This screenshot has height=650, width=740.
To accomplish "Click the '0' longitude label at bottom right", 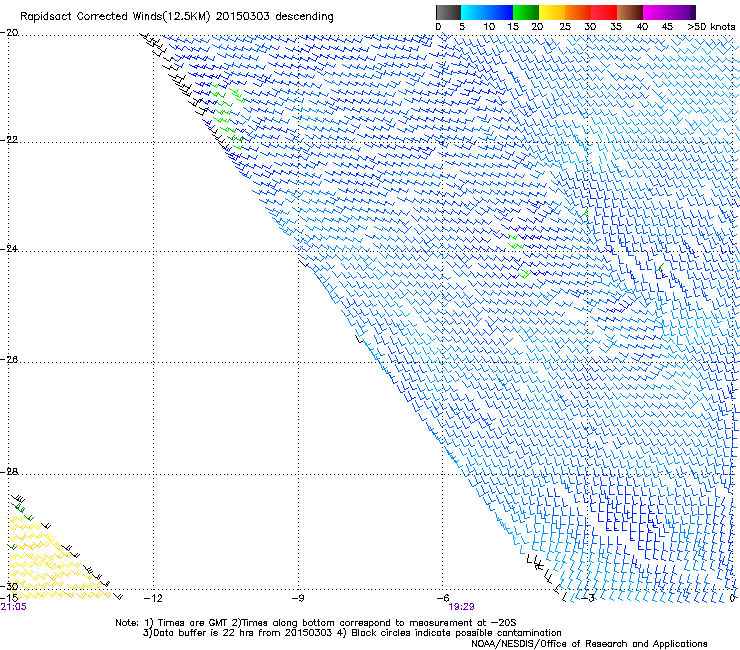I will coord(732,598).
